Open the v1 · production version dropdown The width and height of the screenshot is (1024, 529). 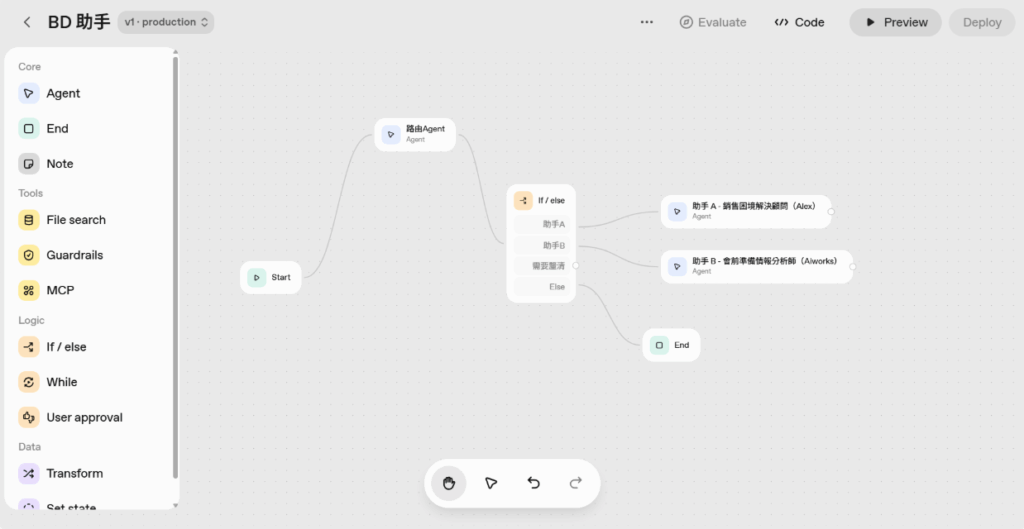(x=166, y=22)
